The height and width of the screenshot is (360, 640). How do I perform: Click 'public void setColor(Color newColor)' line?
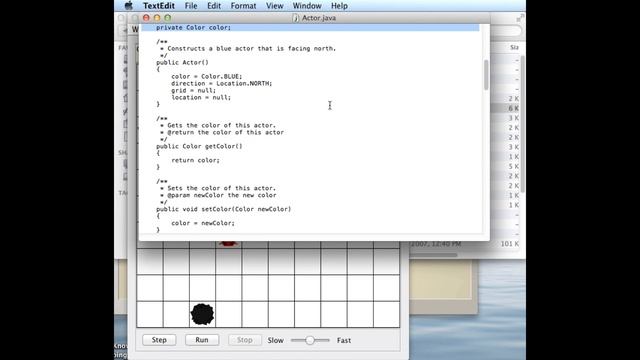(224, 209)
